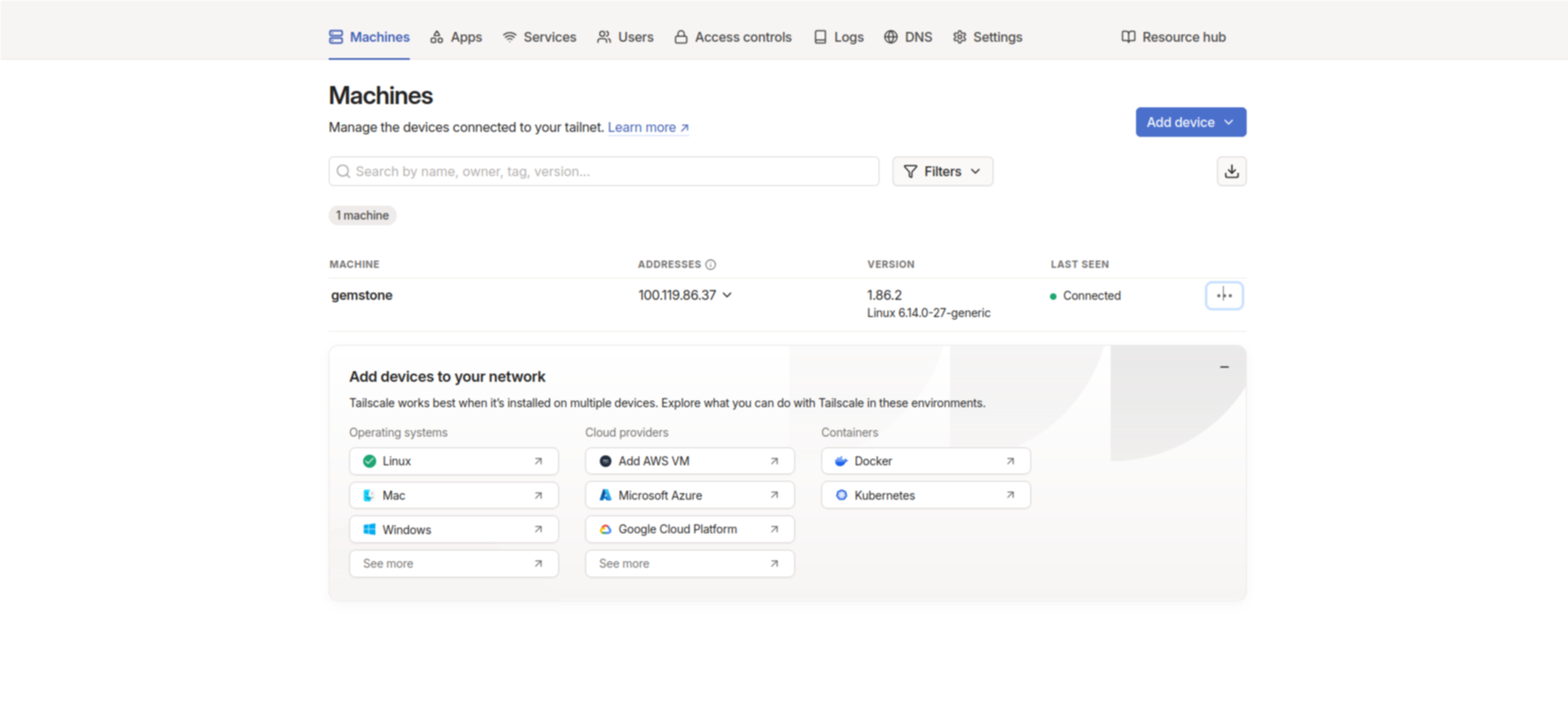This screenshot has width=1568, height=716.
Task: Click the LAST SEEN column header
Action: coord(1079,265)
